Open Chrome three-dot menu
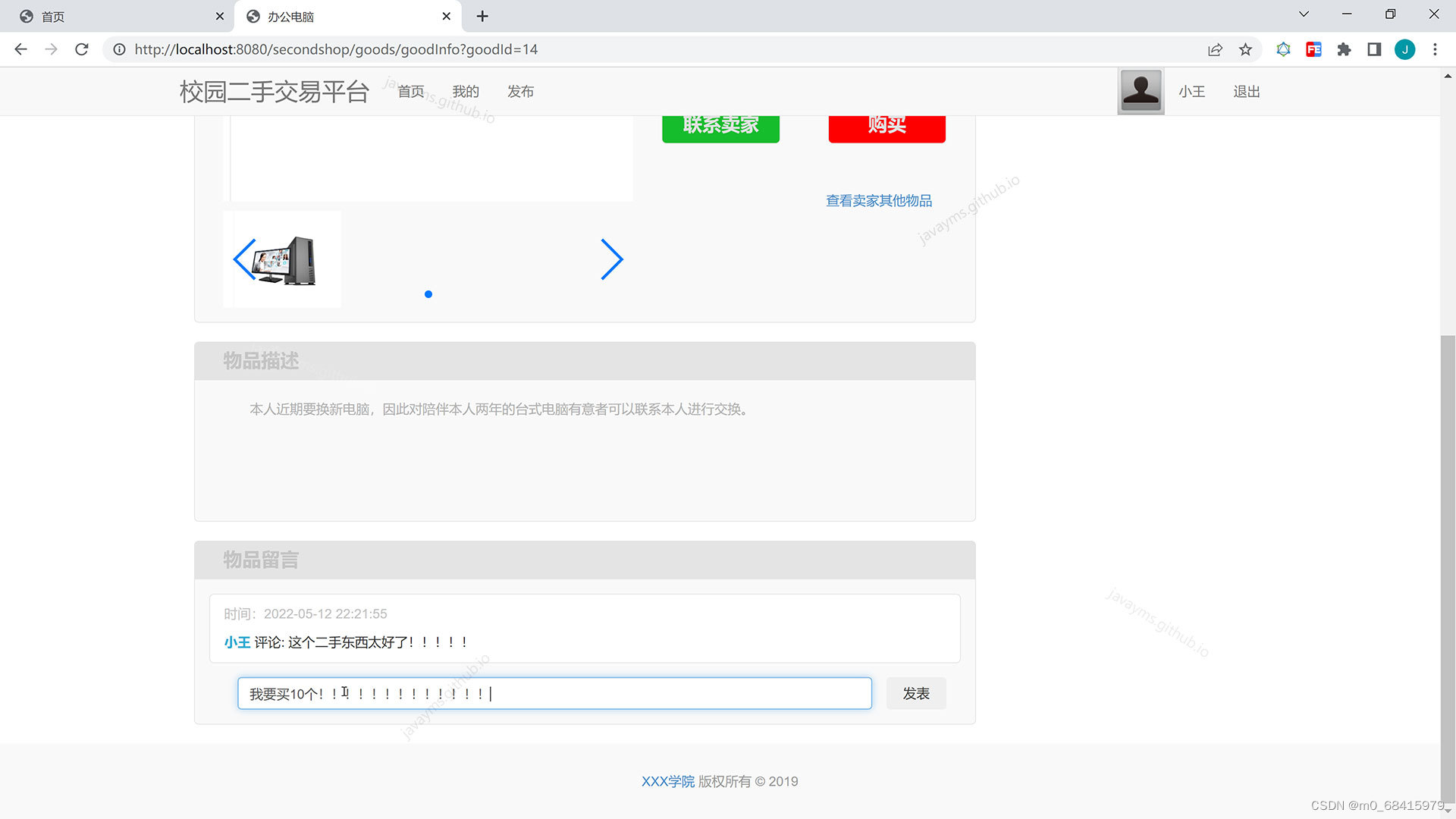This screenshot has height=819, width=1456. [1435, 49]
